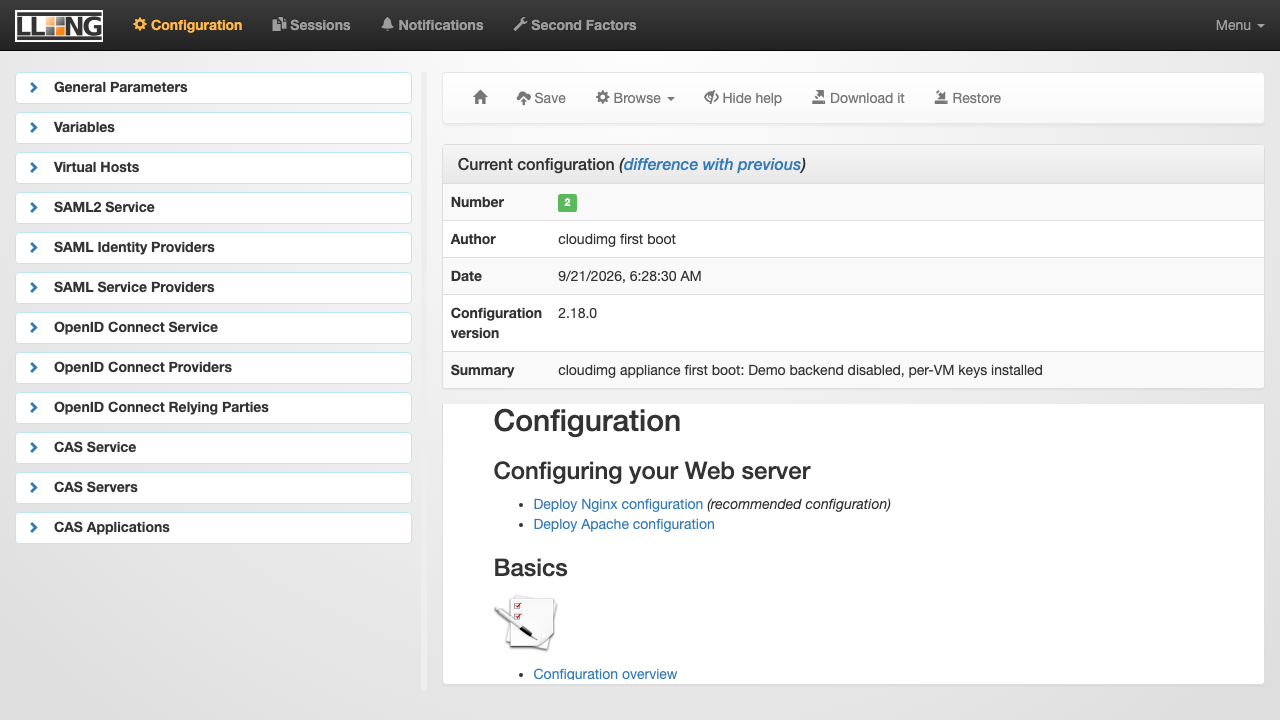
Task: Select the General Parameters tree label
Action: click(x=120, y=87)
